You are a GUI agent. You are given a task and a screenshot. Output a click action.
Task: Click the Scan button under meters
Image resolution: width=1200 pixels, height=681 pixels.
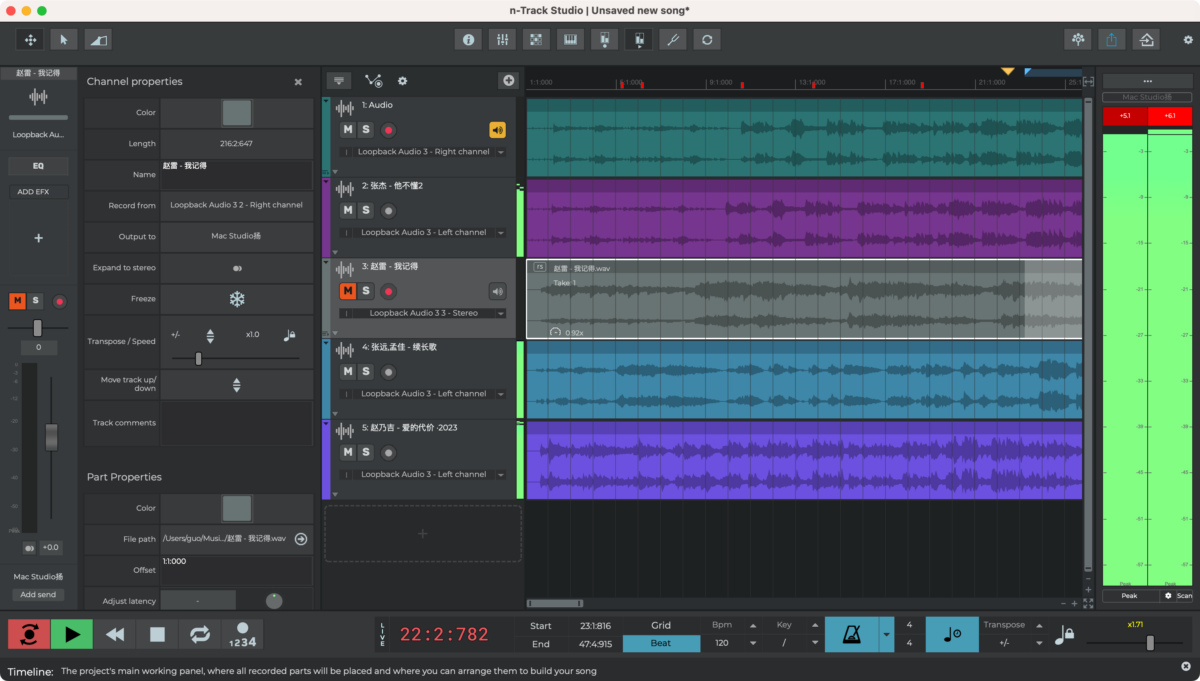[1176, 596]
